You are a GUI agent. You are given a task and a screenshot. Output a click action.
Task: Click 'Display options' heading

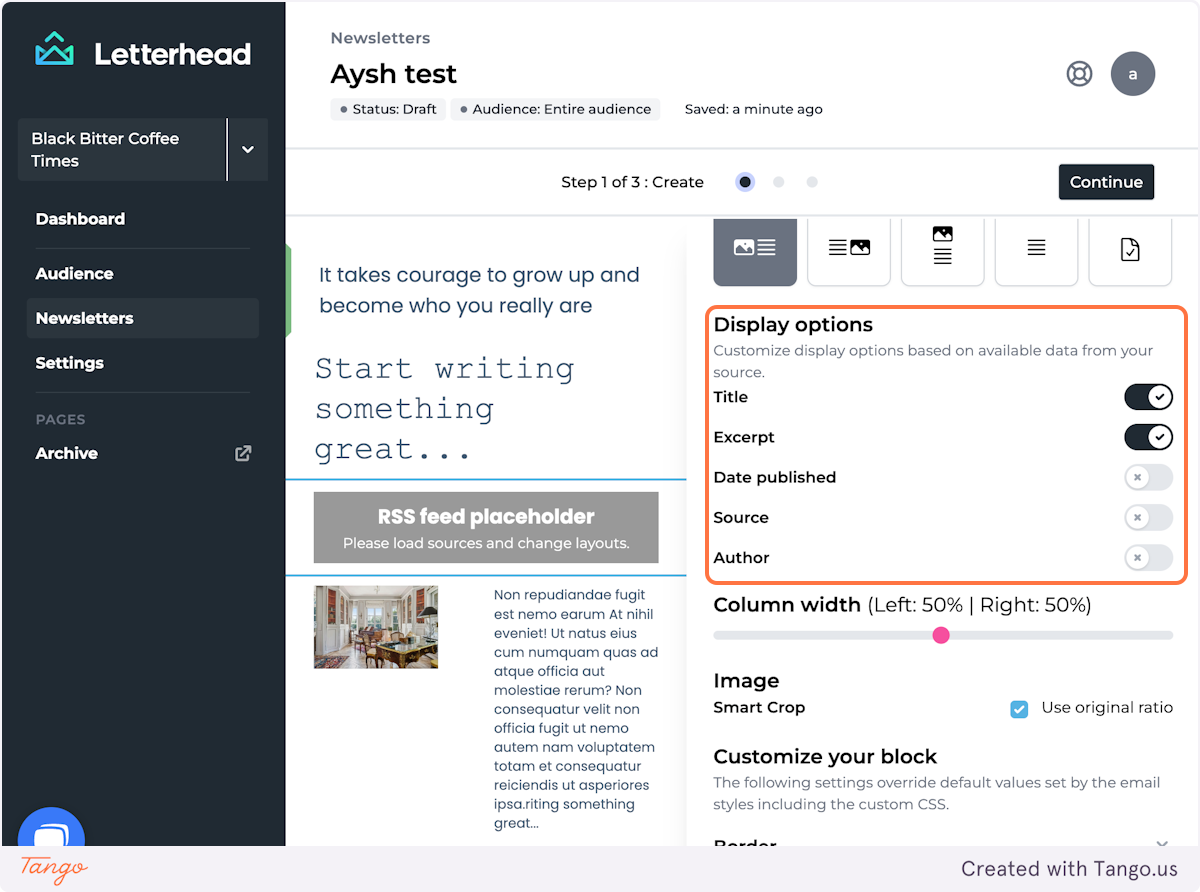pos(793,324)
